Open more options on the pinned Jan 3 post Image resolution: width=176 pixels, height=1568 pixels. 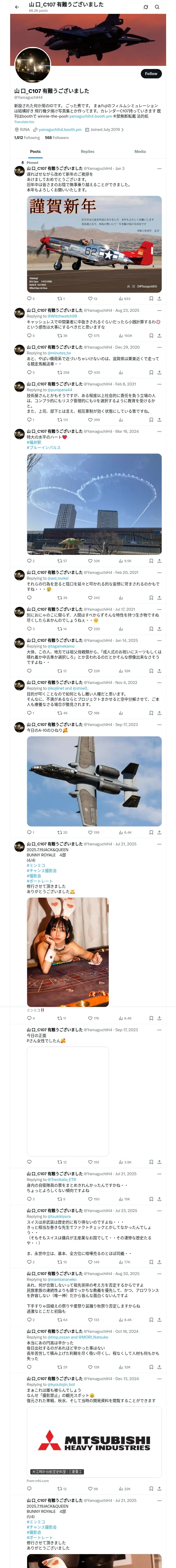click(x=159, y=169)
